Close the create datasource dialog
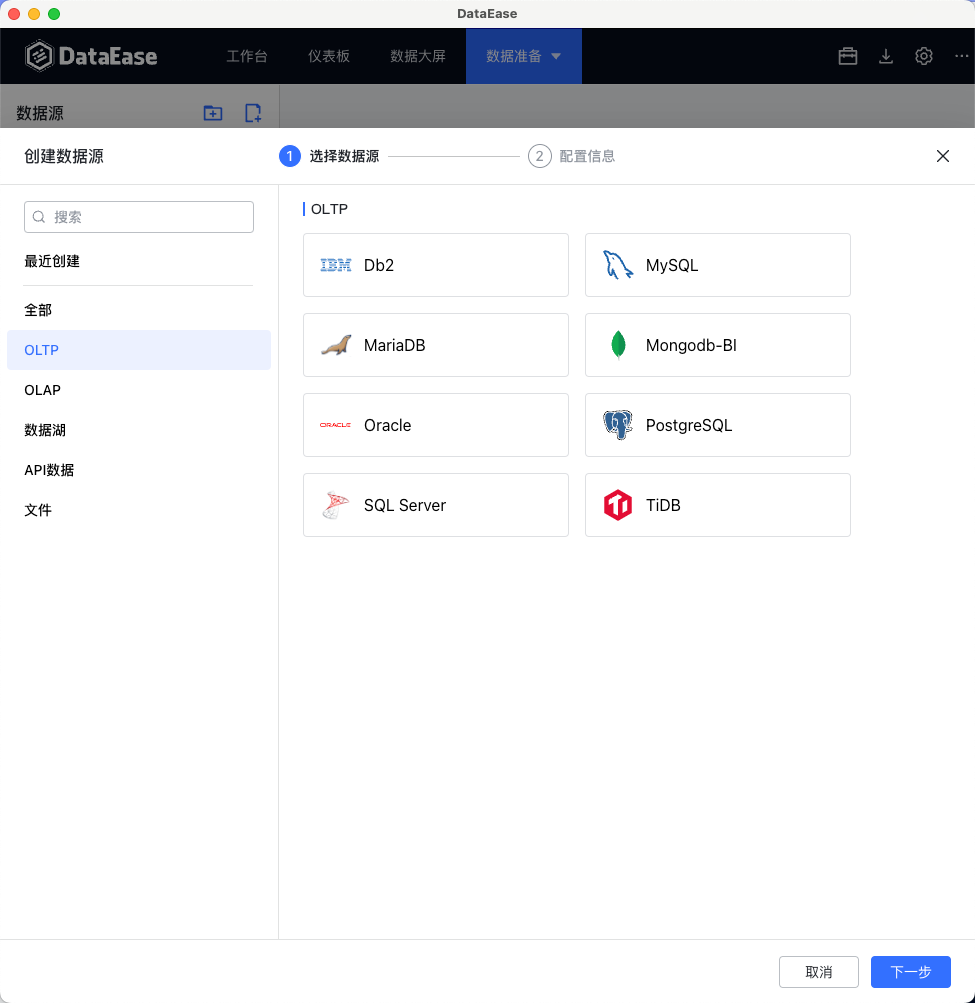 point(942,156)
